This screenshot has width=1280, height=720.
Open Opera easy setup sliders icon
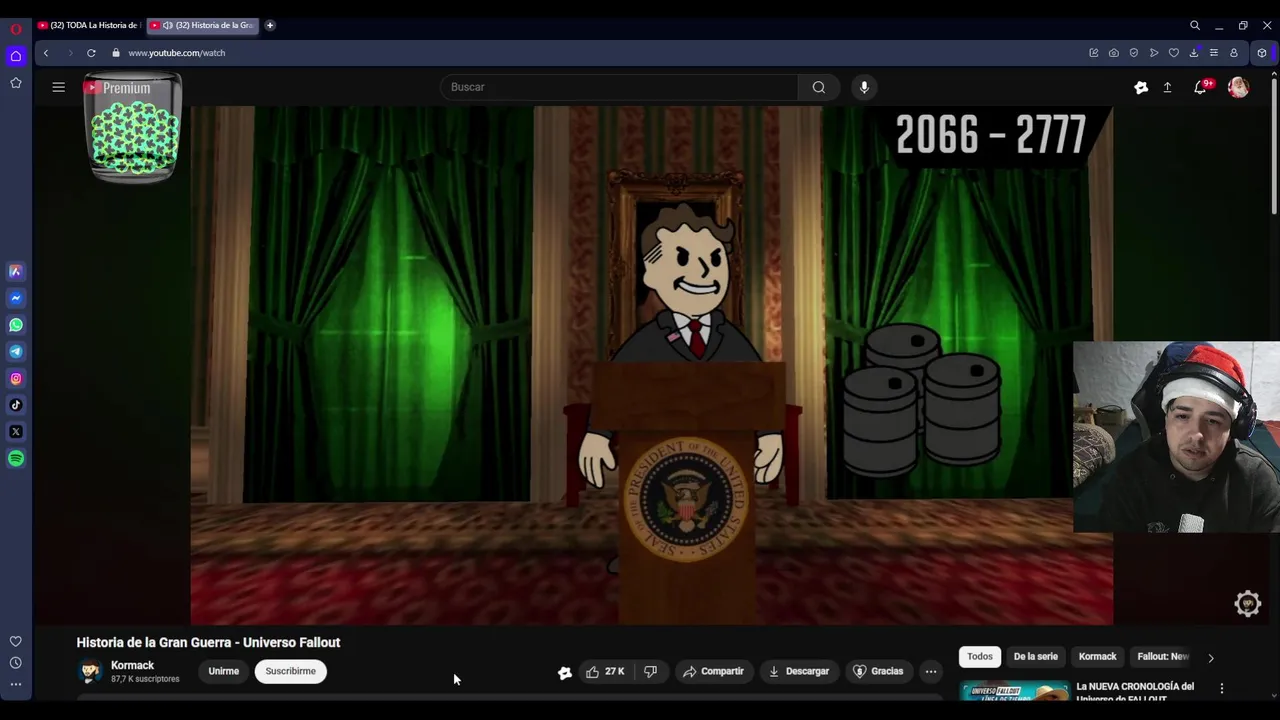(1214, 53)
